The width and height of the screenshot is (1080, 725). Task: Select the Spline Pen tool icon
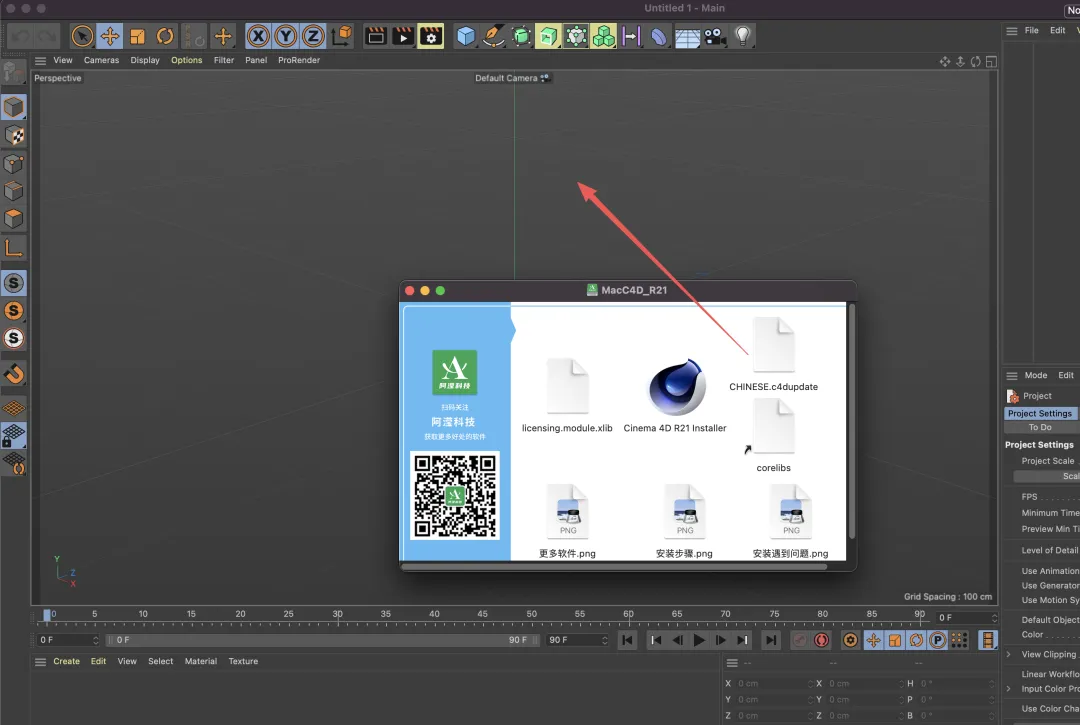tap(493, 36)
